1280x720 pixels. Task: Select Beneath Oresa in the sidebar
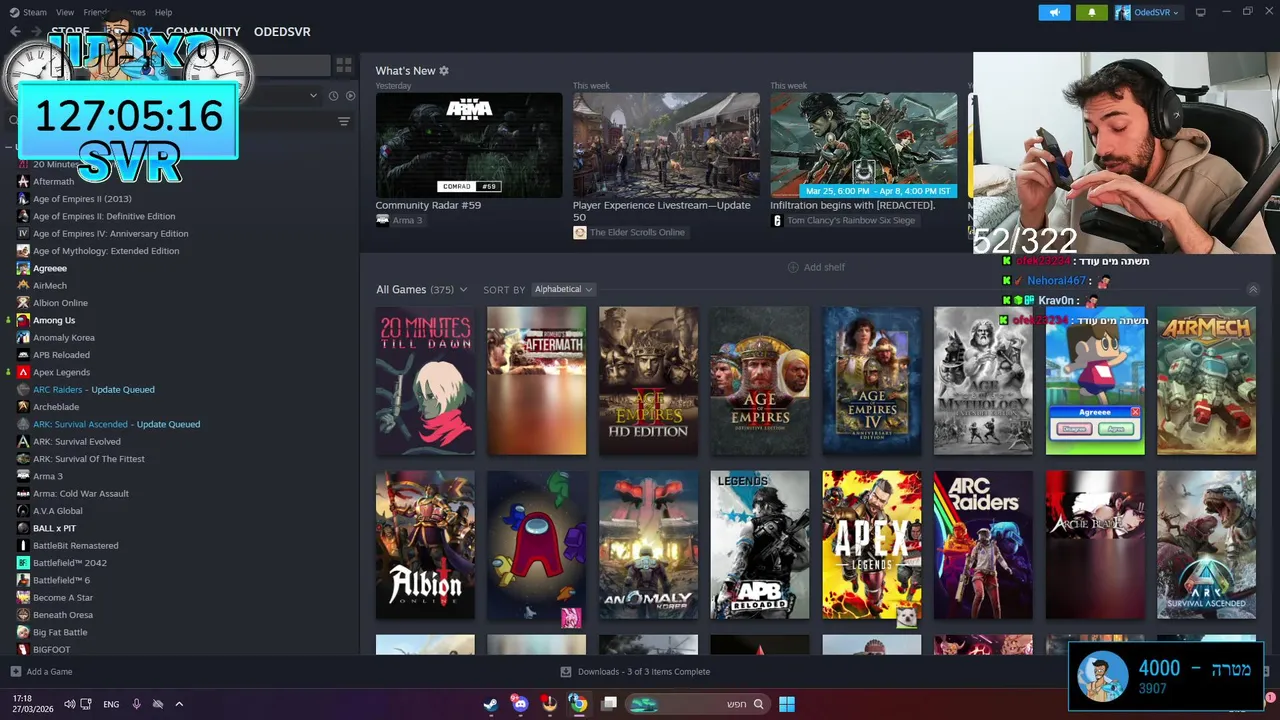click(63, 615)
